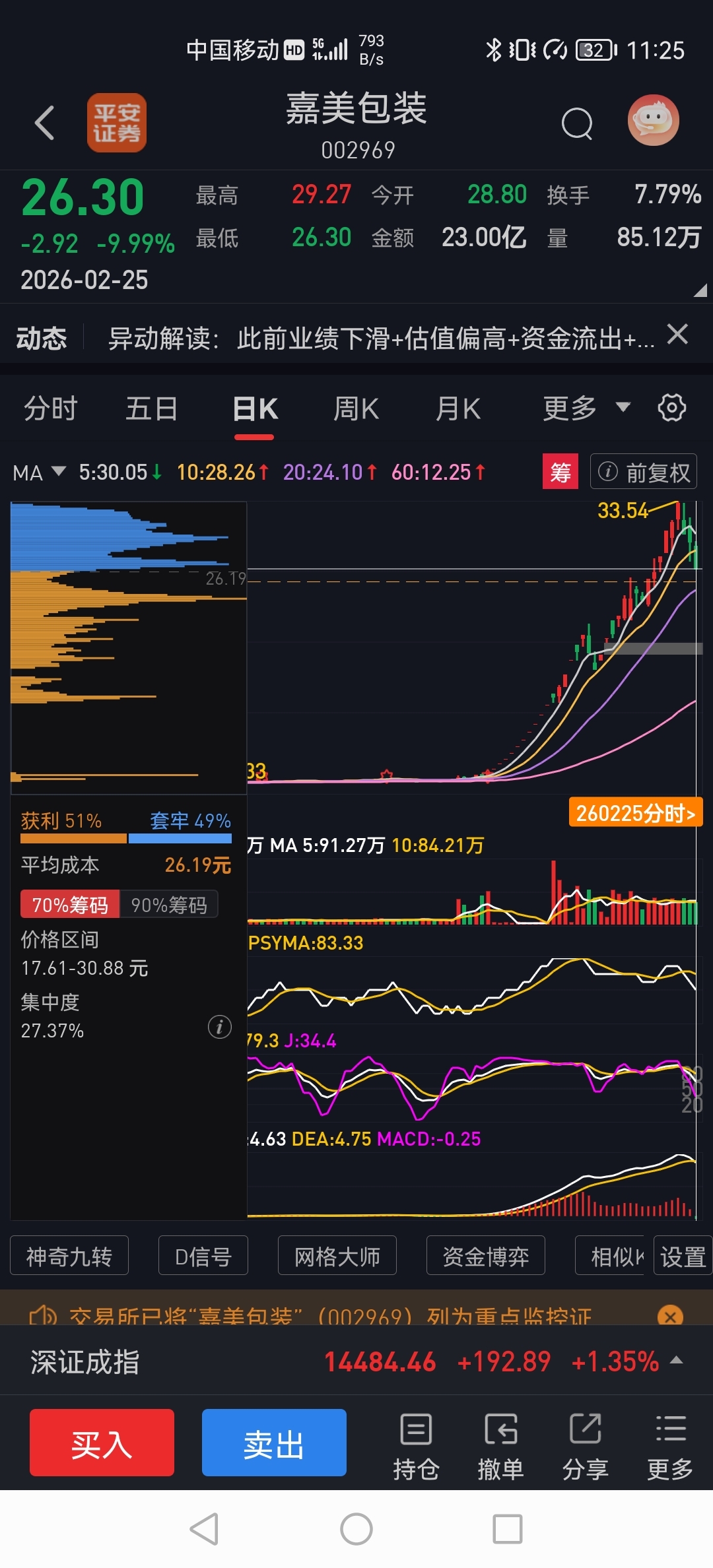This screenshot has width=713, height=1568.
Task: Open the 异动解读 news headline
Action: pyautogui.click(x=382, y=338)
